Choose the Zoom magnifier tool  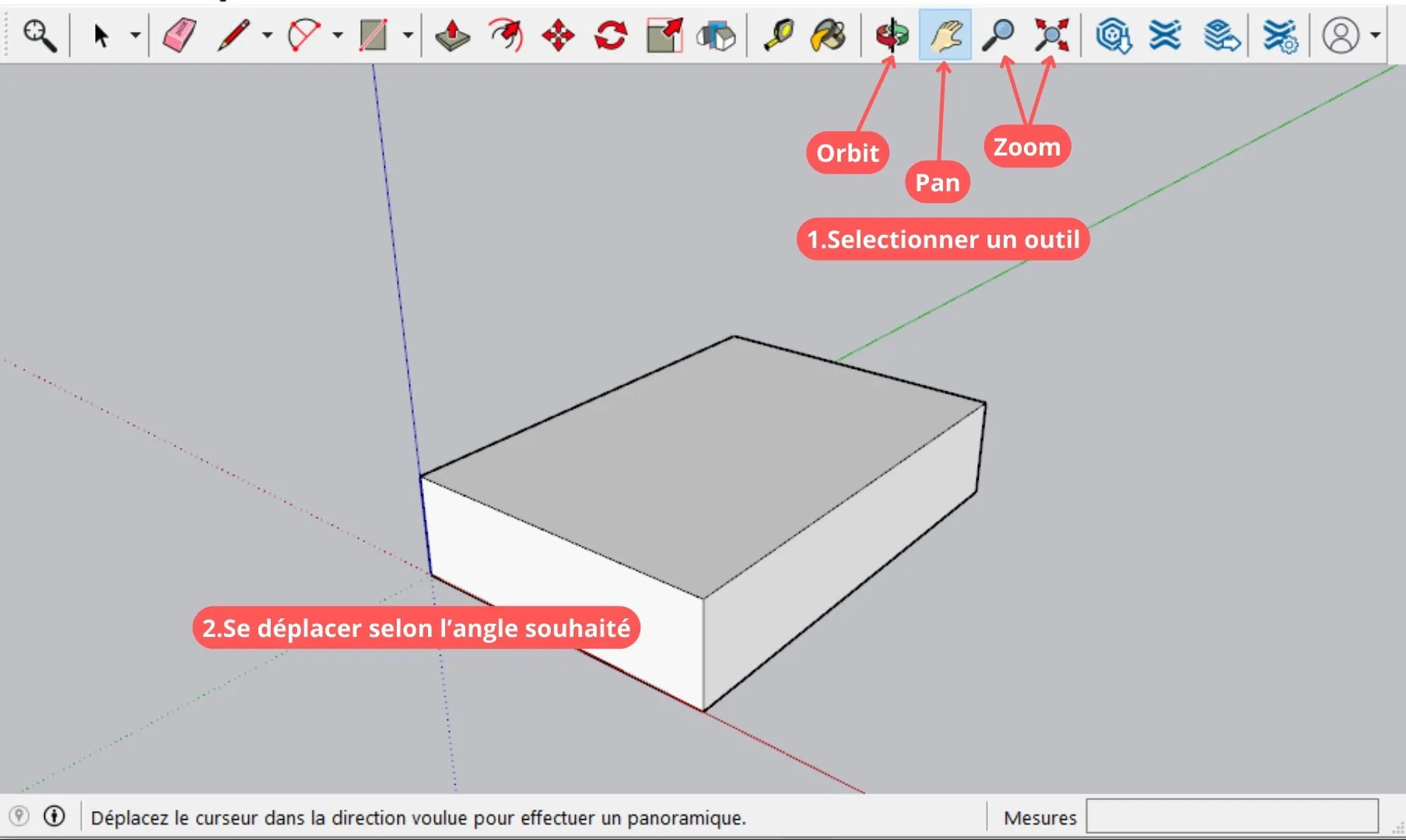998,35
